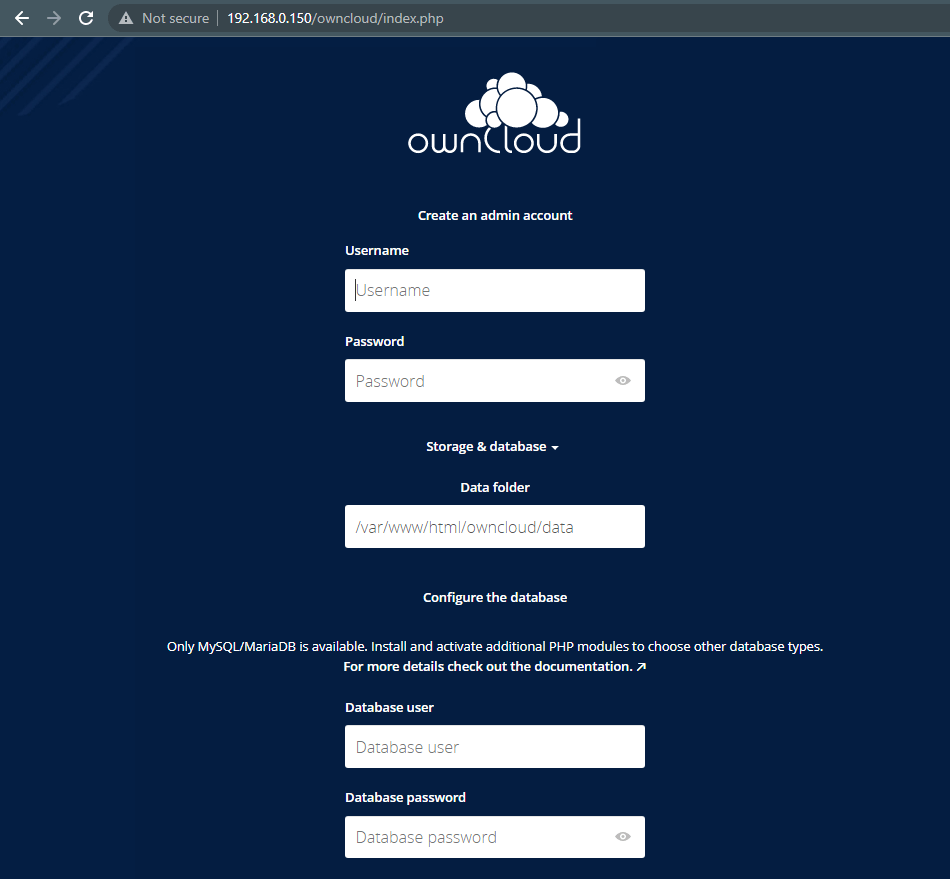Screen dimensions: 950x879
Task: Click into the Database password field
Action: point(494,837)
